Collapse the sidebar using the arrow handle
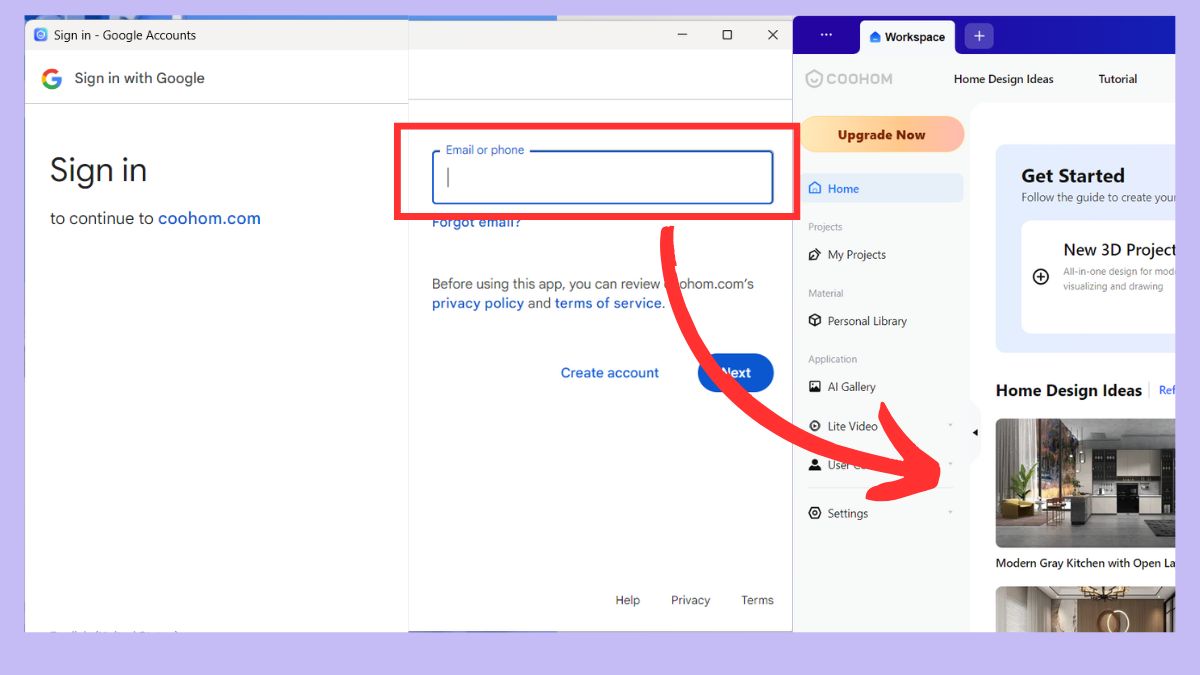 (x=975, y=433)
